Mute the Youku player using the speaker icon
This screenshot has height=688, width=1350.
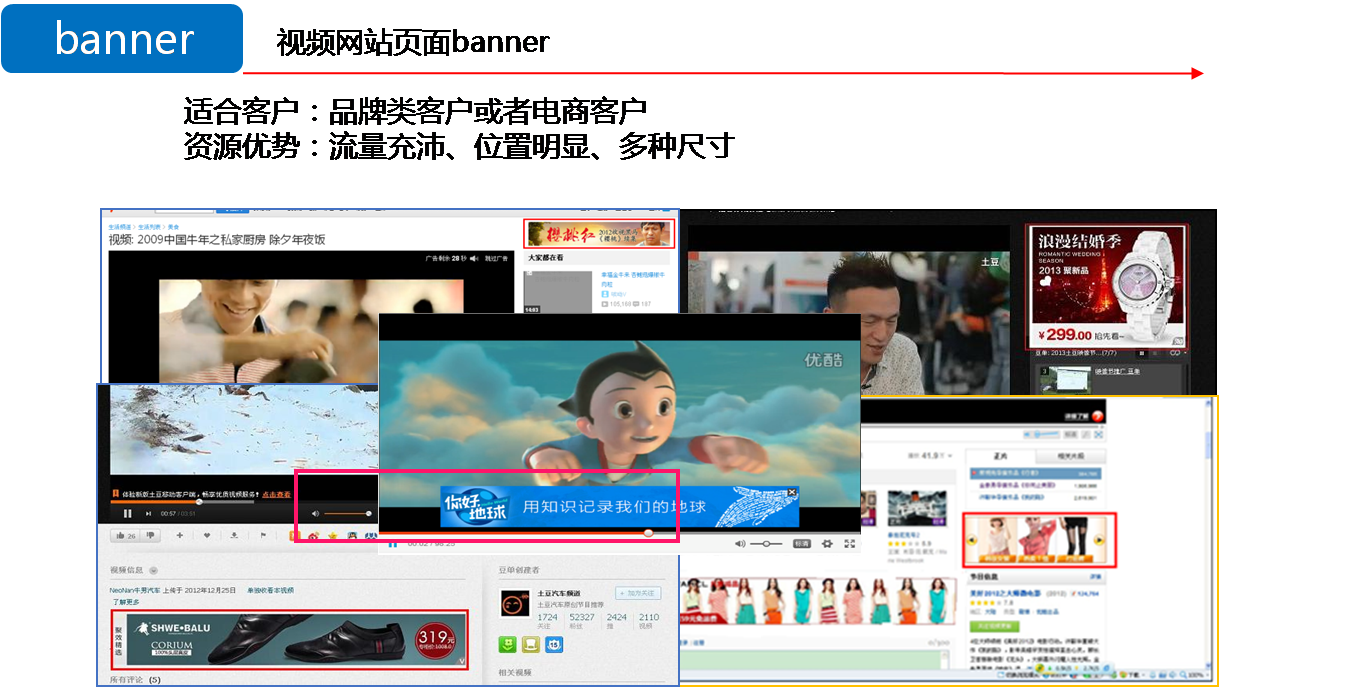[x=740, y=544]
